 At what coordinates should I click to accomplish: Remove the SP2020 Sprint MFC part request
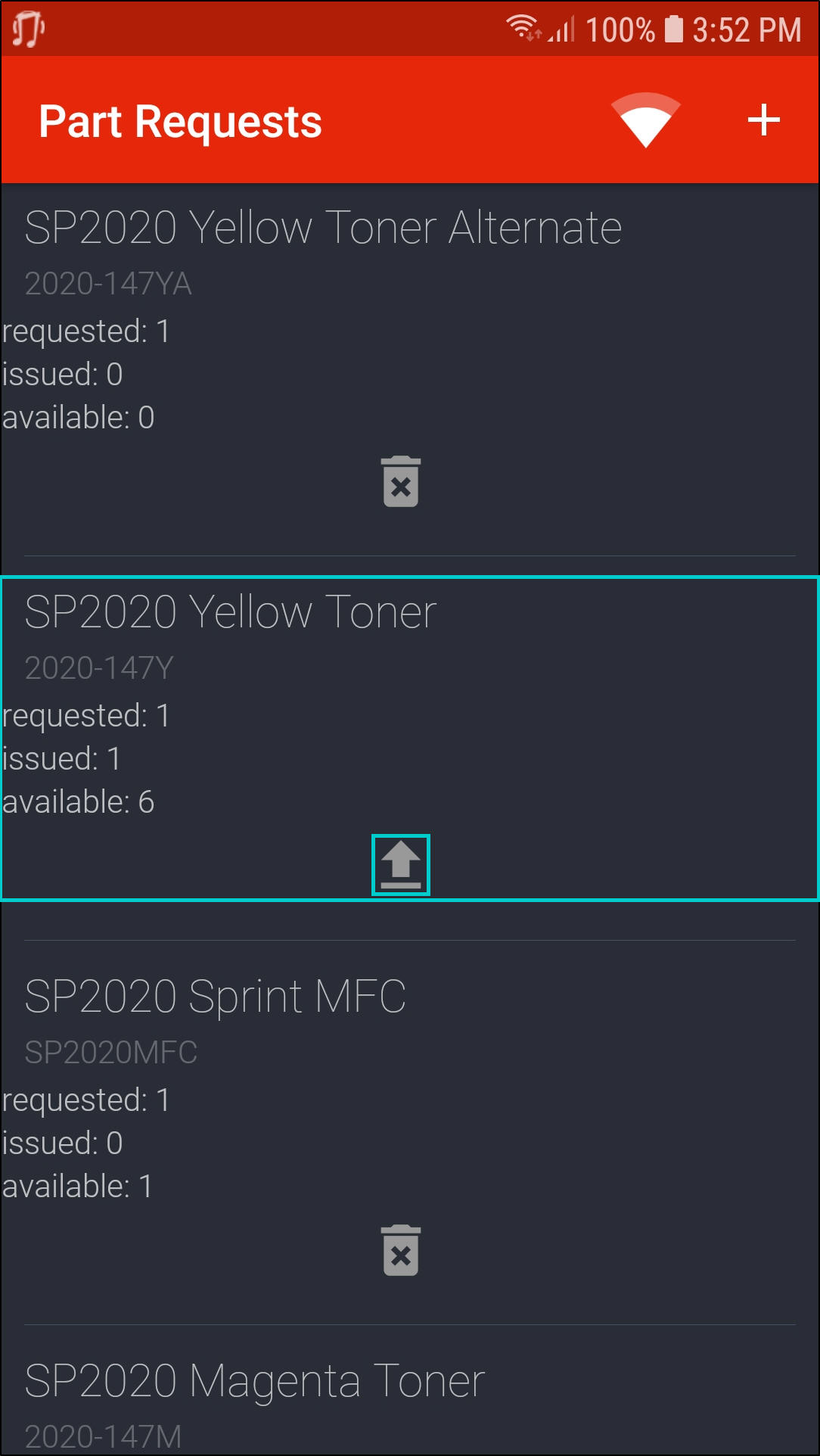(401, 1251)
